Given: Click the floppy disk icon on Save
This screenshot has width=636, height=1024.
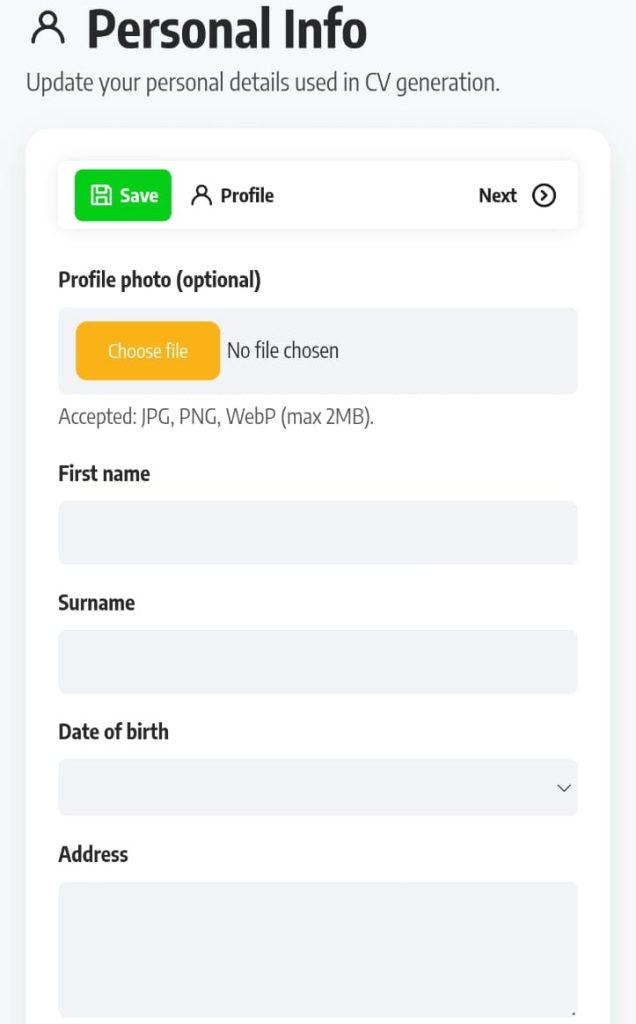Looking at the screenshot, I should 101,195.
